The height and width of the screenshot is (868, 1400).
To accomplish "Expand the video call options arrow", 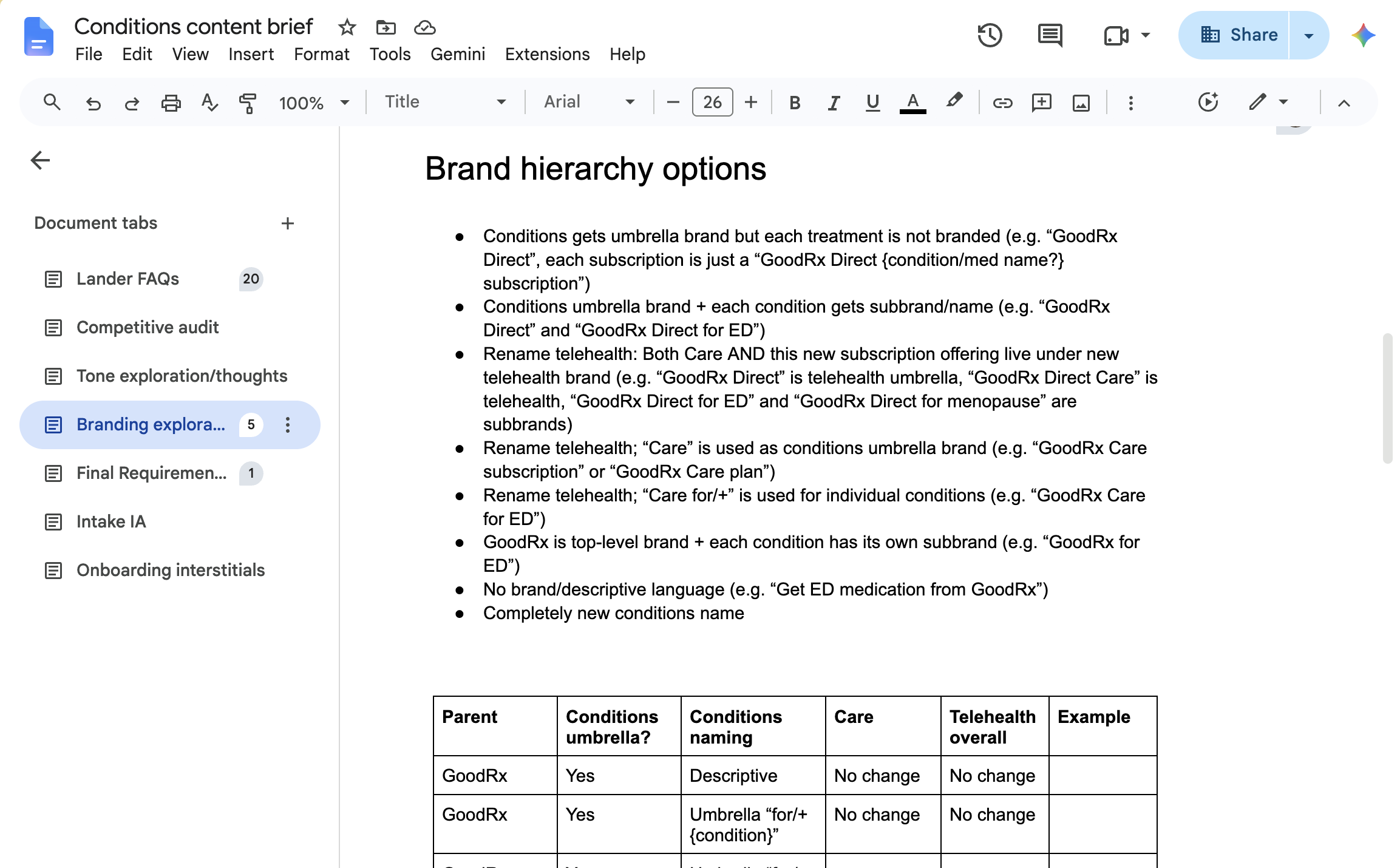I will point(1146,35).
